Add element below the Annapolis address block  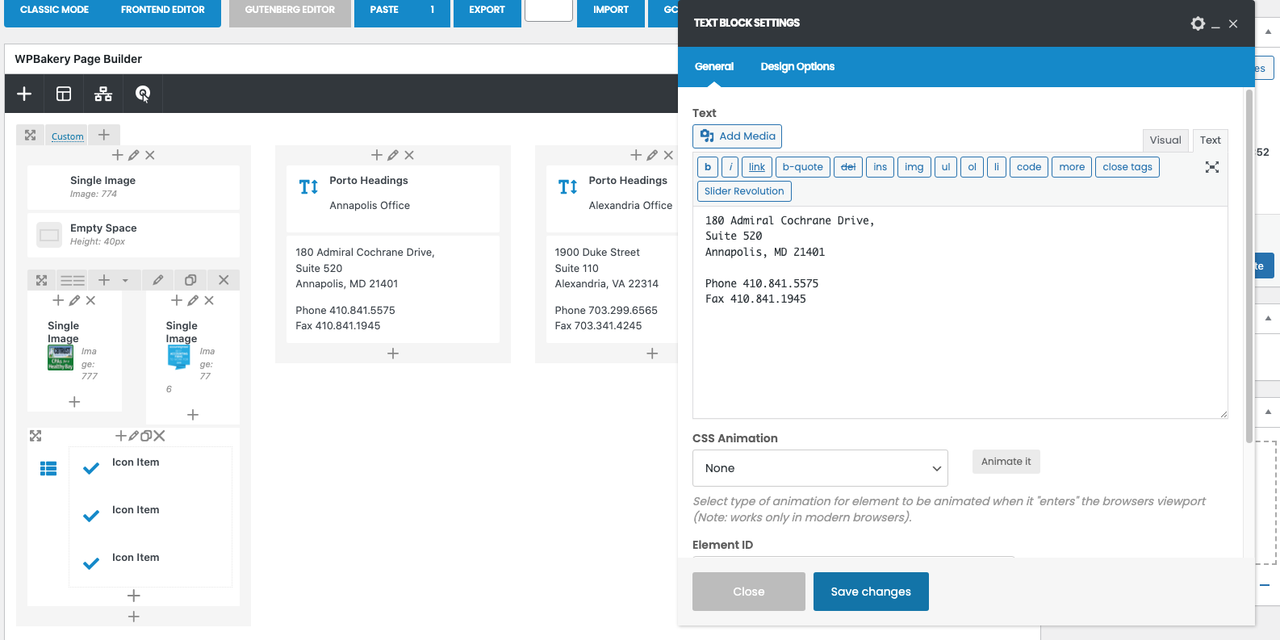tap(393, 353)
